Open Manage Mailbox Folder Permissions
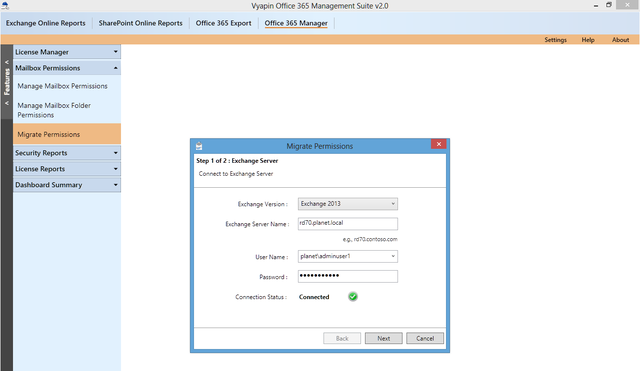 tap(54, 110)
